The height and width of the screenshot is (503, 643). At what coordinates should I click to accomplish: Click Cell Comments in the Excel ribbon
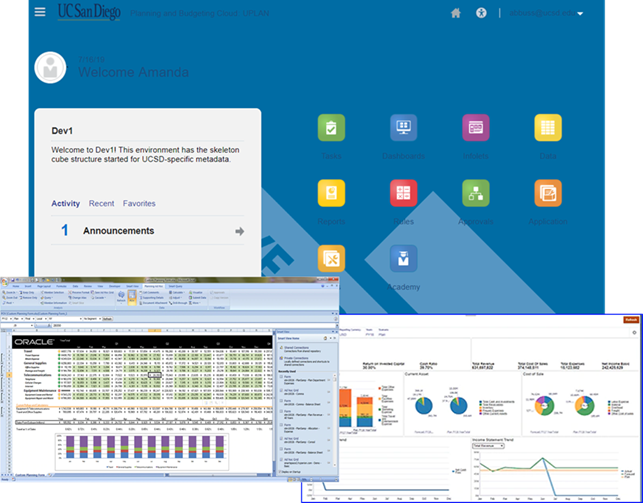click(x=150, y=292)
